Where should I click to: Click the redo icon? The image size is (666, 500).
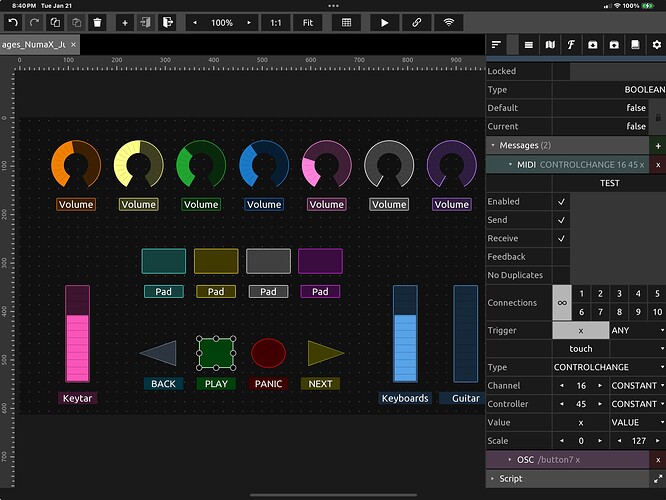tap(34, 23)
